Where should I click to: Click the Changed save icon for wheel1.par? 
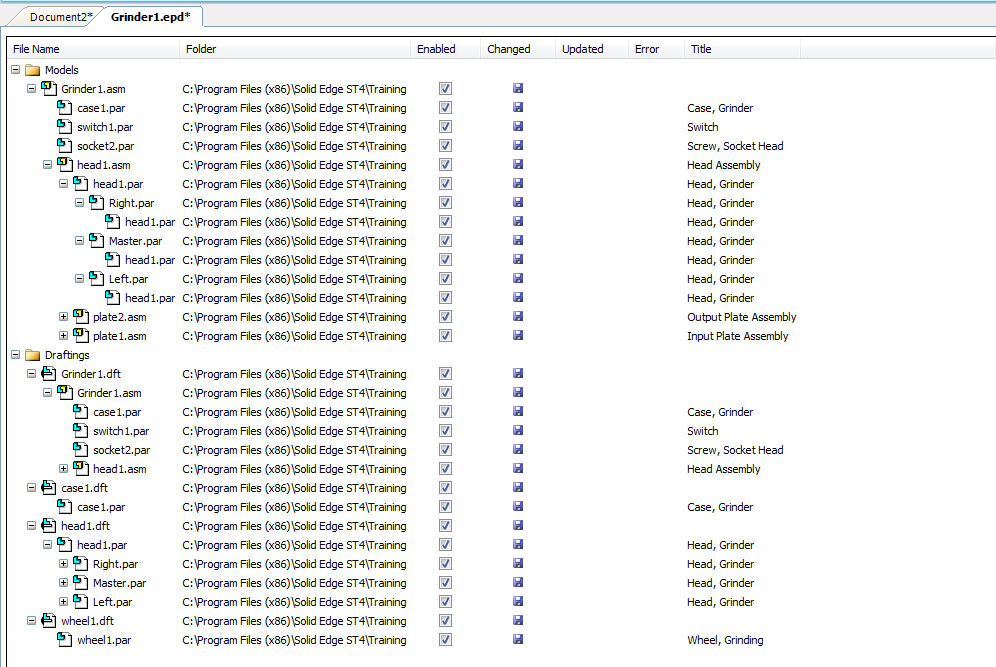click(517, 640)
